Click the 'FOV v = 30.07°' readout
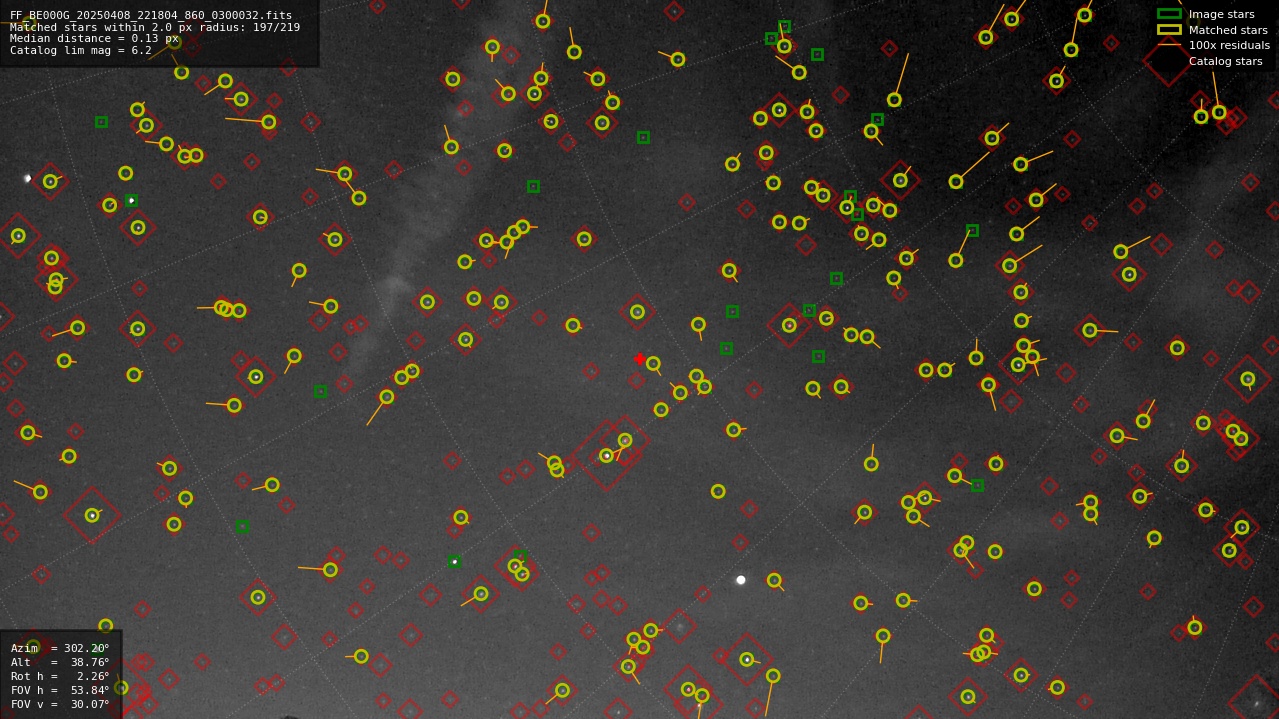This screenshot has height=719, width=1279. 60,704
